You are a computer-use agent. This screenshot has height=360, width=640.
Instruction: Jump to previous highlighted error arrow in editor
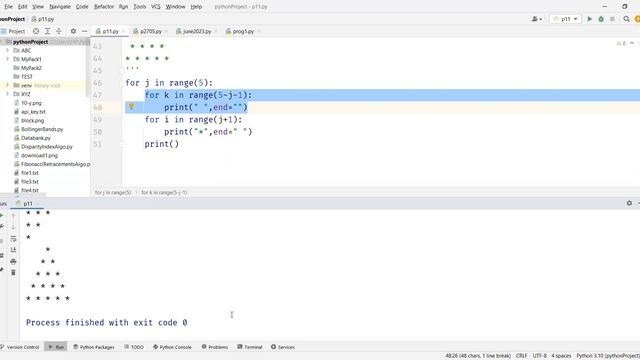(632, 43)
